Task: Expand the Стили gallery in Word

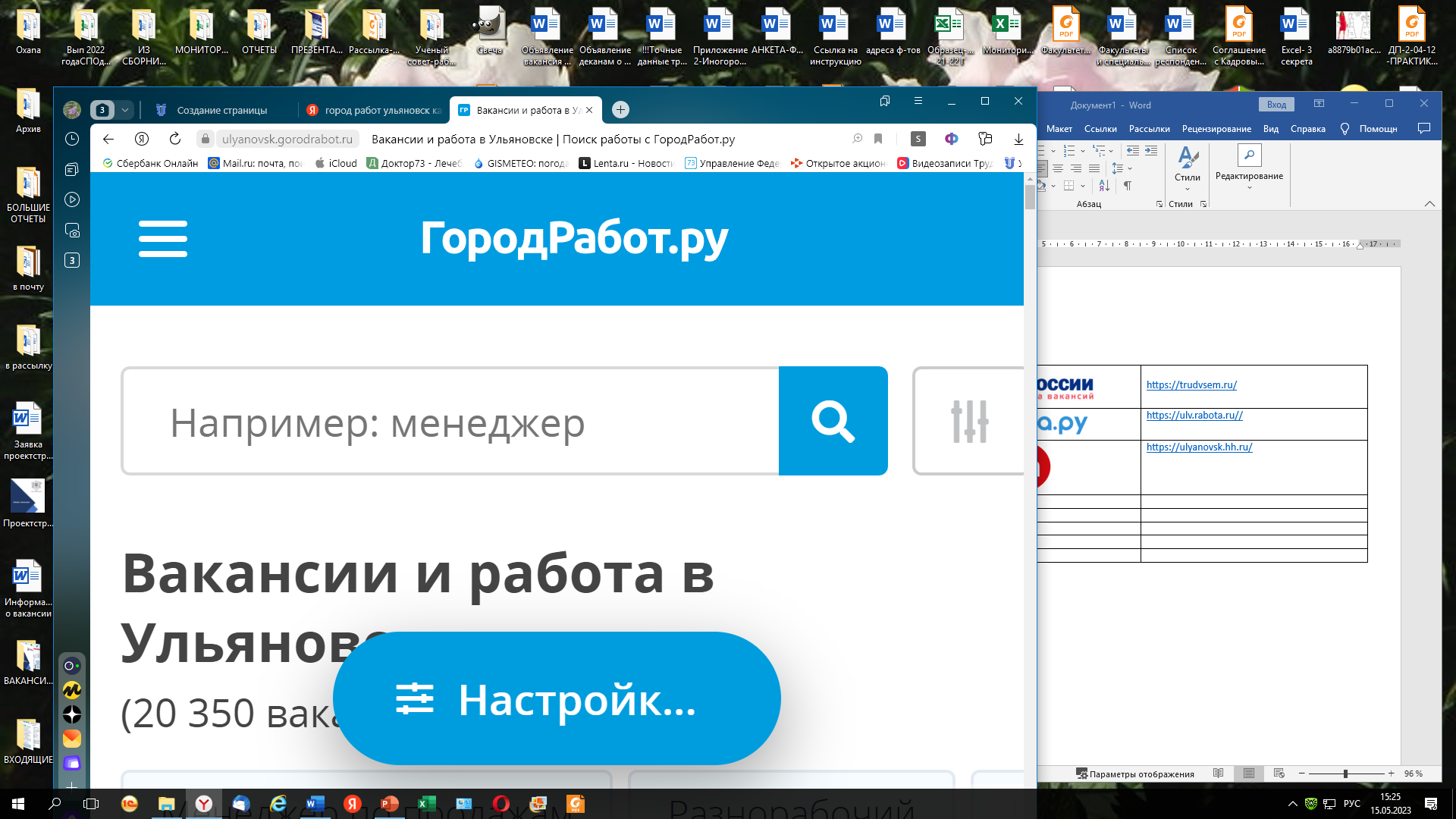Action: (x=1188, y=168)
